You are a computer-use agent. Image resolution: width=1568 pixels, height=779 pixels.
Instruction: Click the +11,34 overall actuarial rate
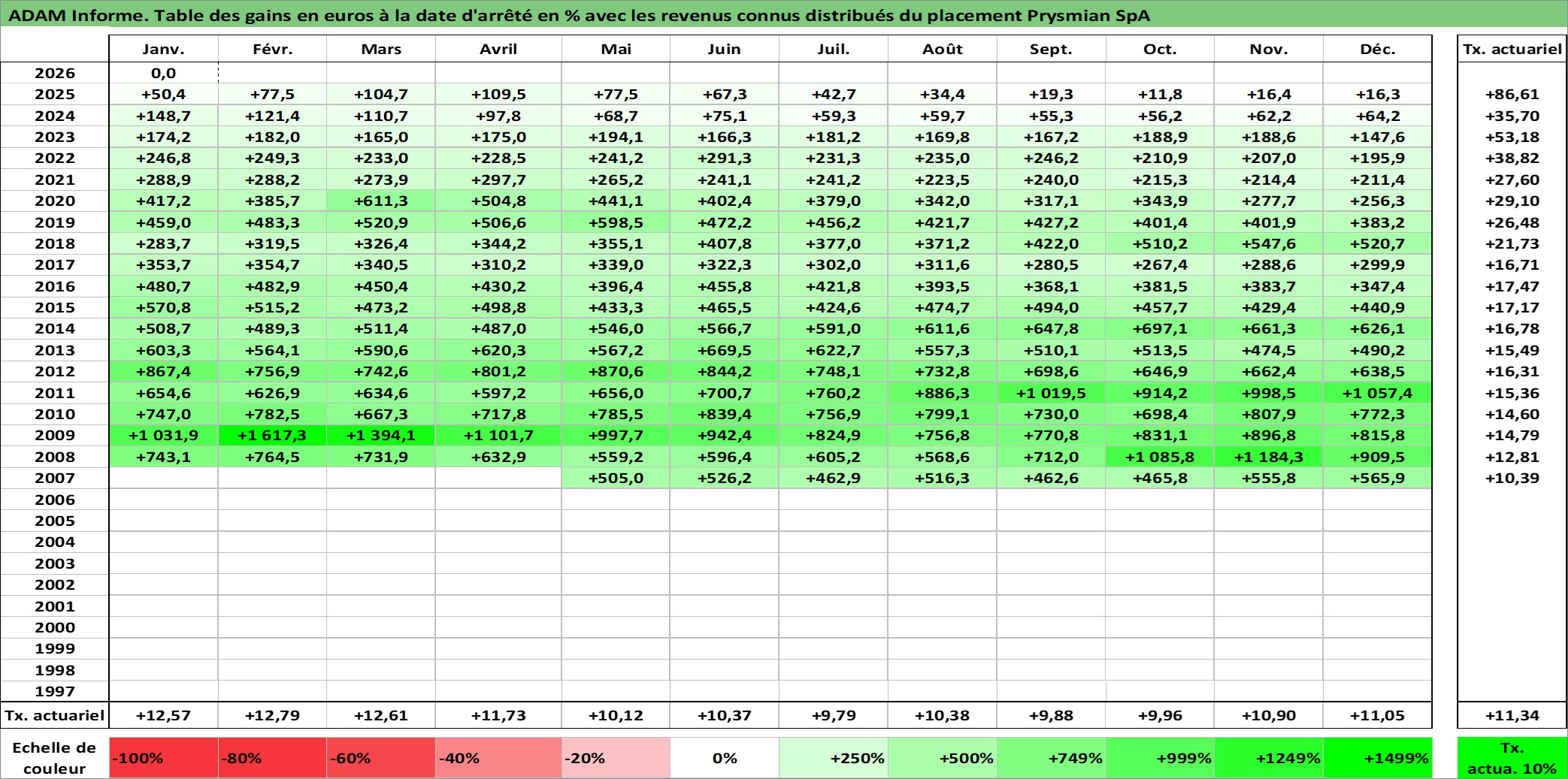pos(1512,715)
